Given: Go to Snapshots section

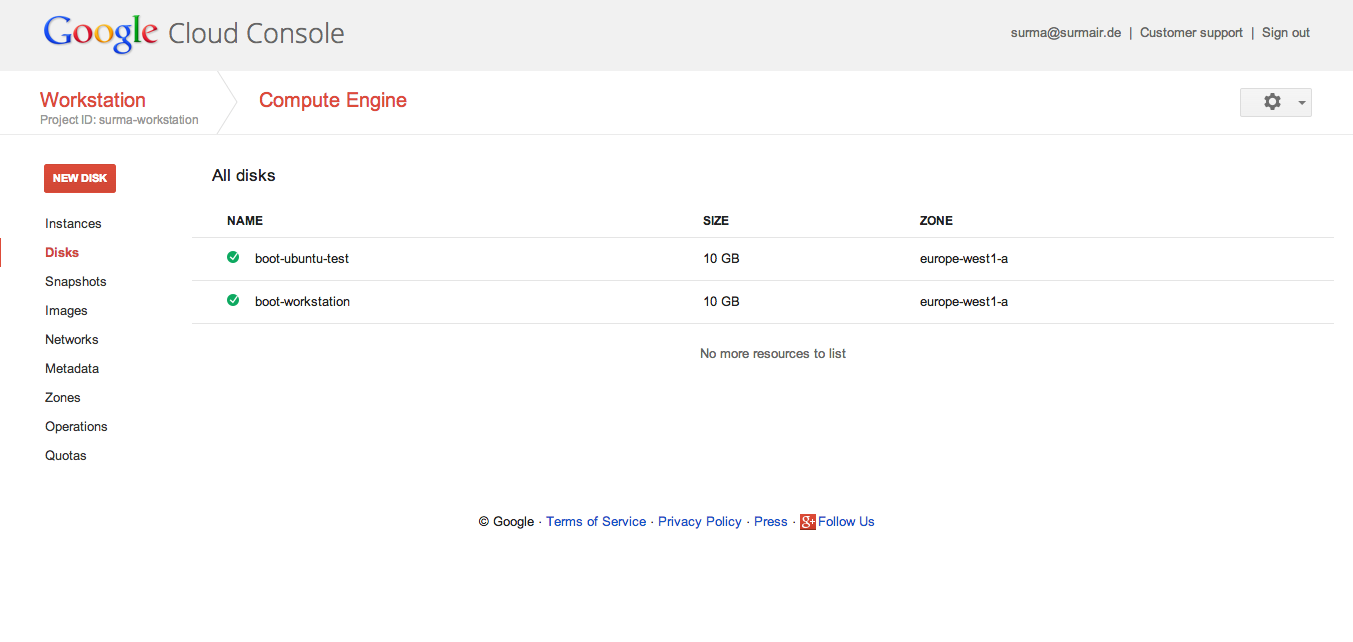Looking at the screenshot, I should (x=76, y=282).
